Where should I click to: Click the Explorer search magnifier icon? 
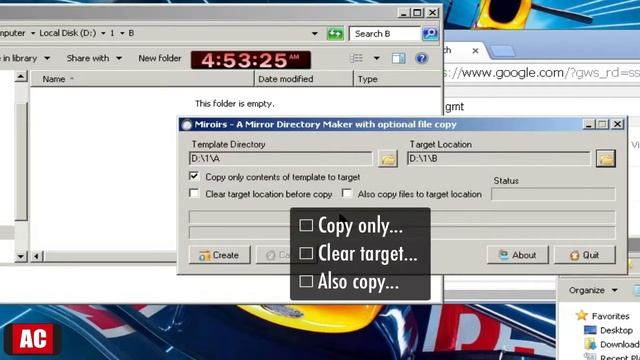tap(430, 33)
